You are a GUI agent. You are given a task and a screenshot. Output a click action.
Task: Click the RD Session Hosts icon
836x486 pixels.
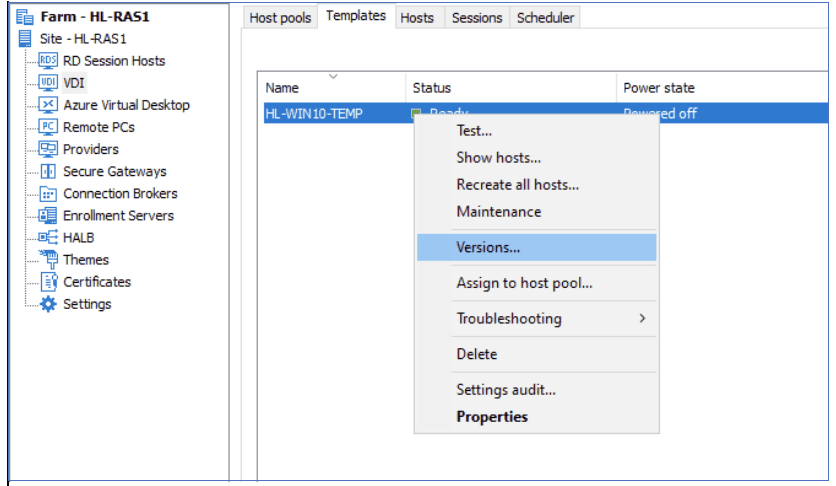pos(48,61)
